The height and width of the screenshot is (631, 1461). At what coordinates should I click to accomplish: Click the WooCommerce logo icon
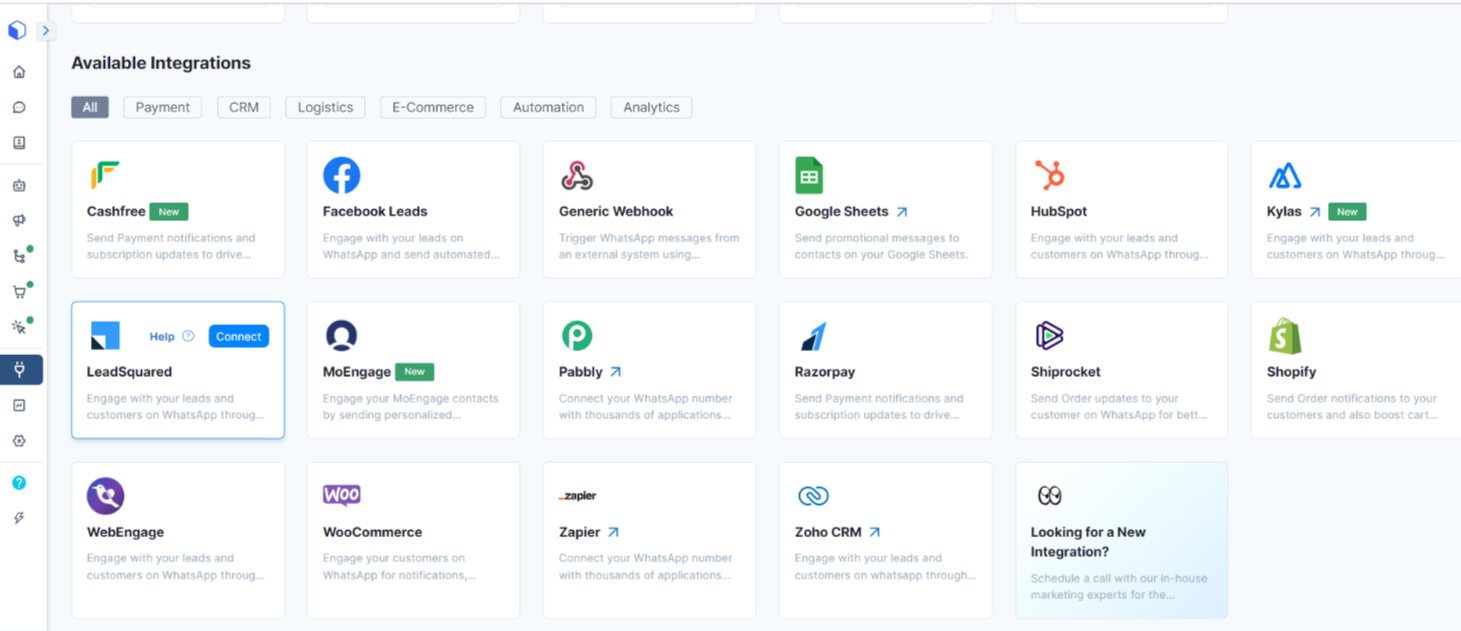[342, 495]
